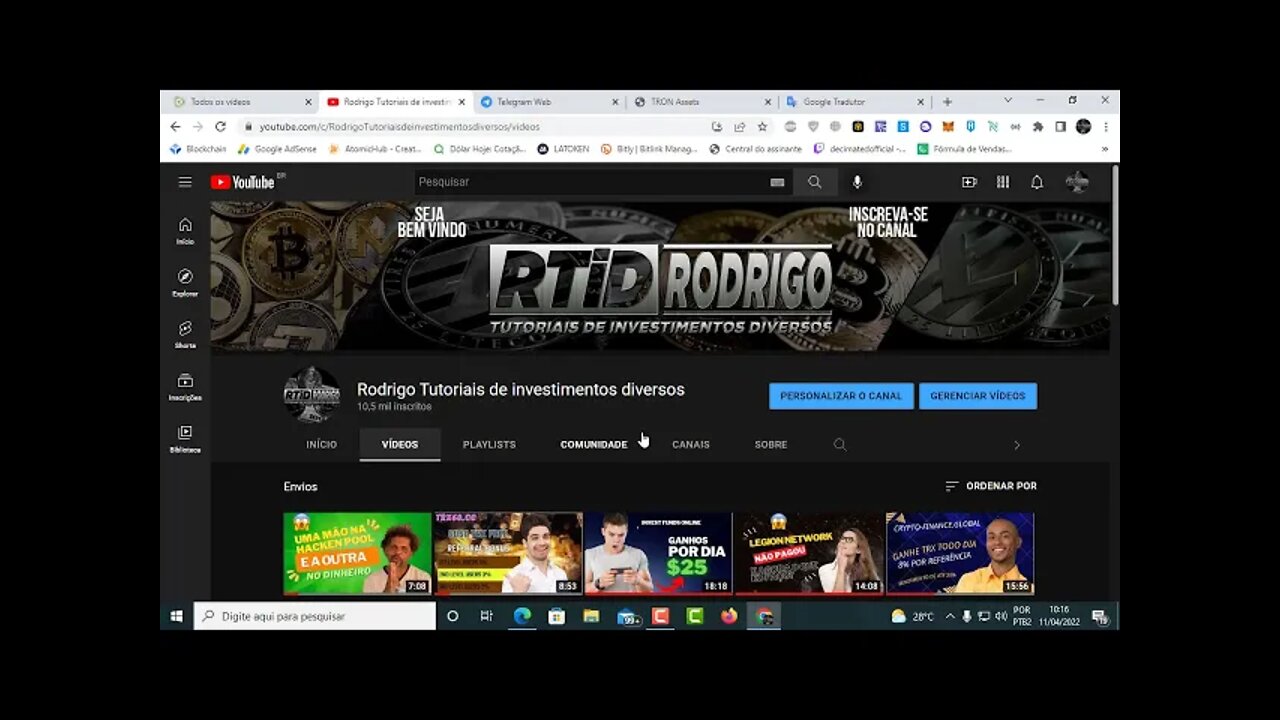Open the notifications bell
Viewport: 1280px width, 720px height.
coord(1037,182)
